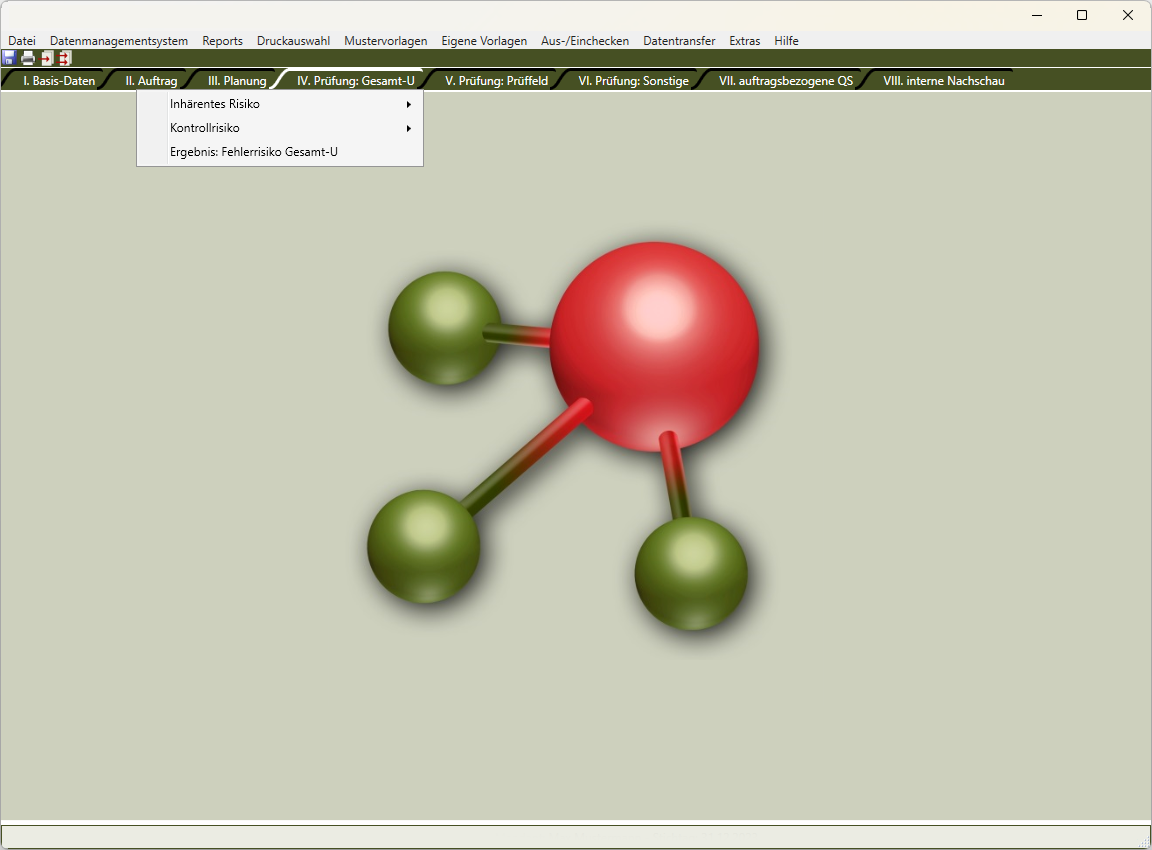Click the blue floppy disk save icon
This screenshot has height=850, width=1152.
coord(9,58)
